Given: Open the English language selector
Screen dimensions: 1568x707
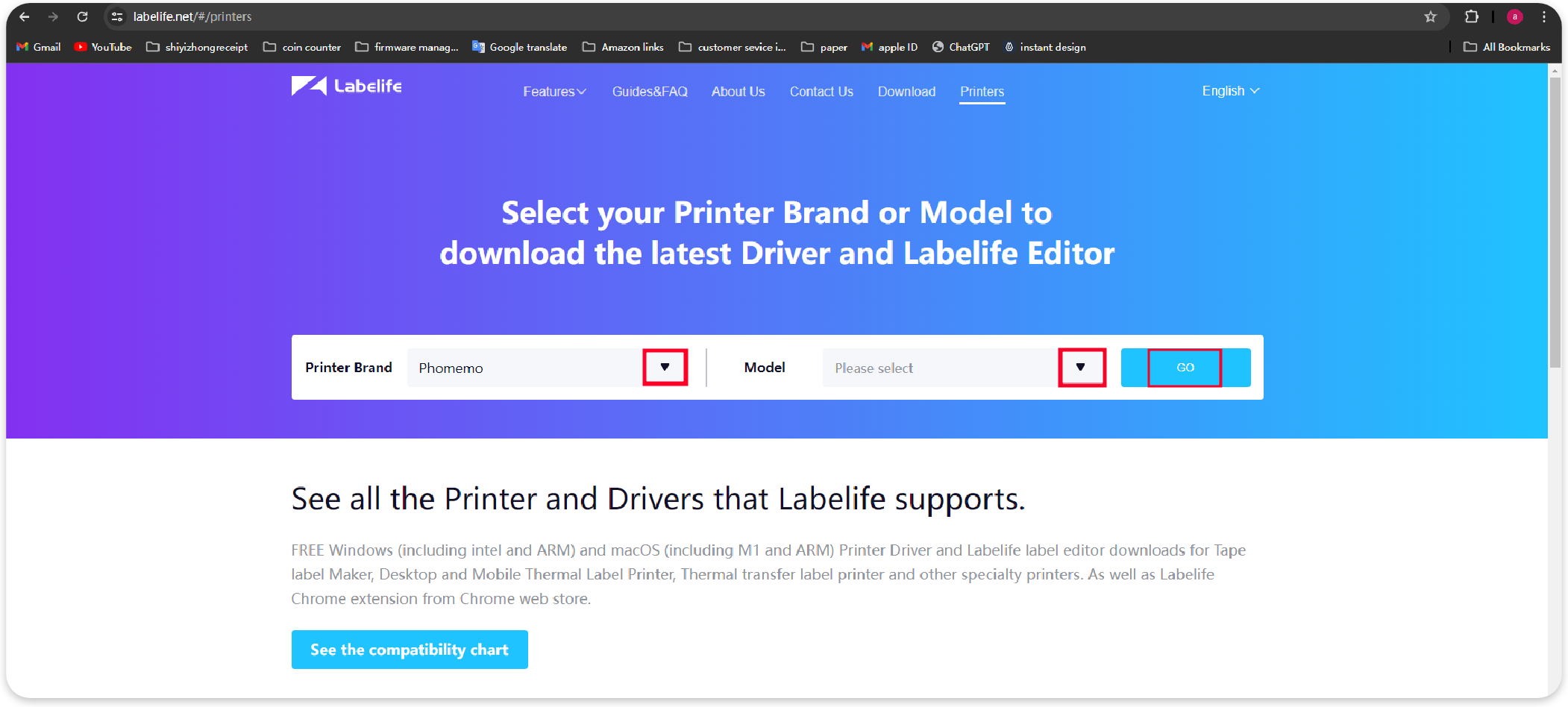Looking at the screenshot, I should coord(1231,91).
